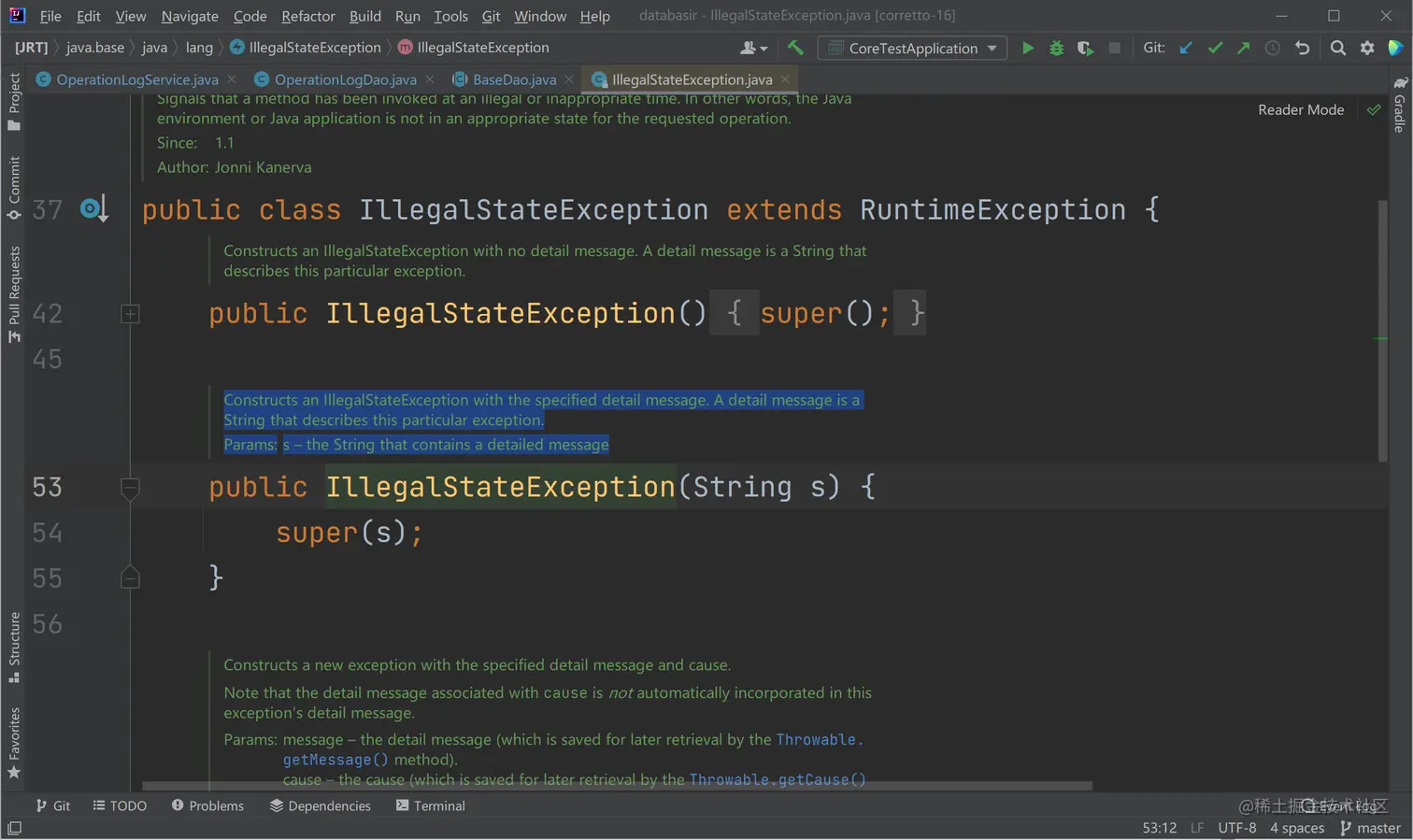Push commits with the Git push arrow
1413x840 pixels.
click(x=1244, y=48)
